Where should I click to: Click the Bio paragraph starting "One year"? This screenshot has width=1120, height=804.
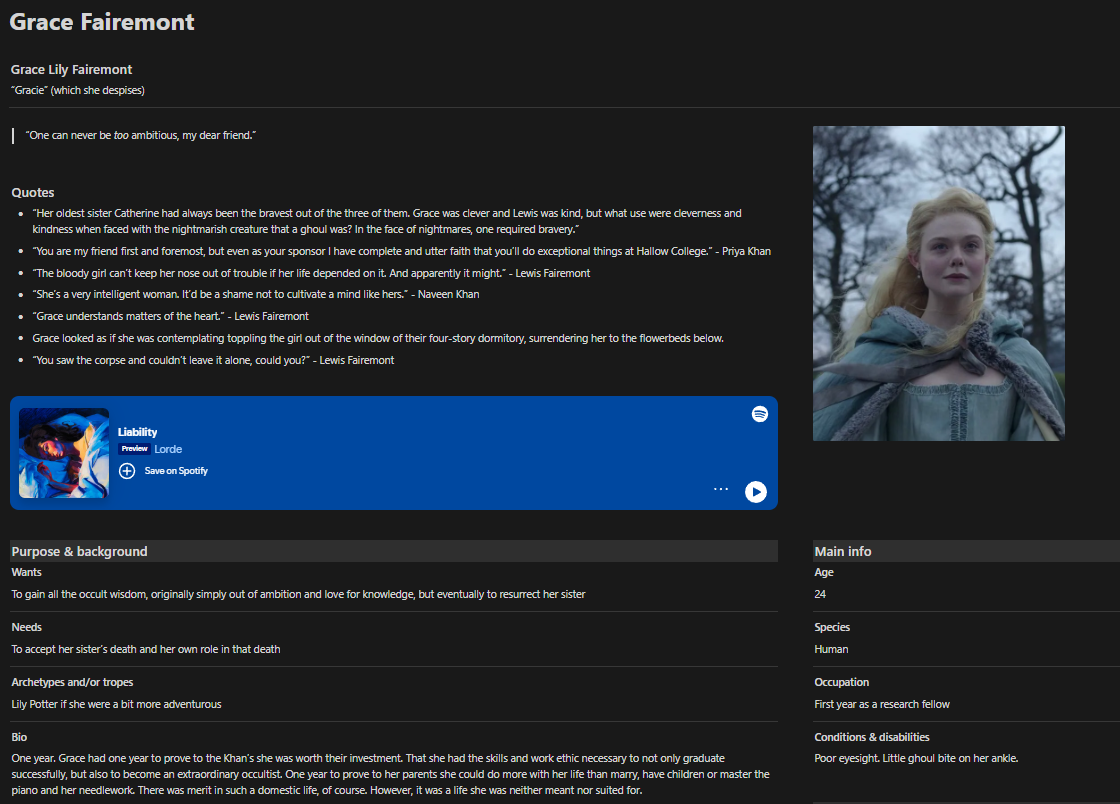click(391, 774)
